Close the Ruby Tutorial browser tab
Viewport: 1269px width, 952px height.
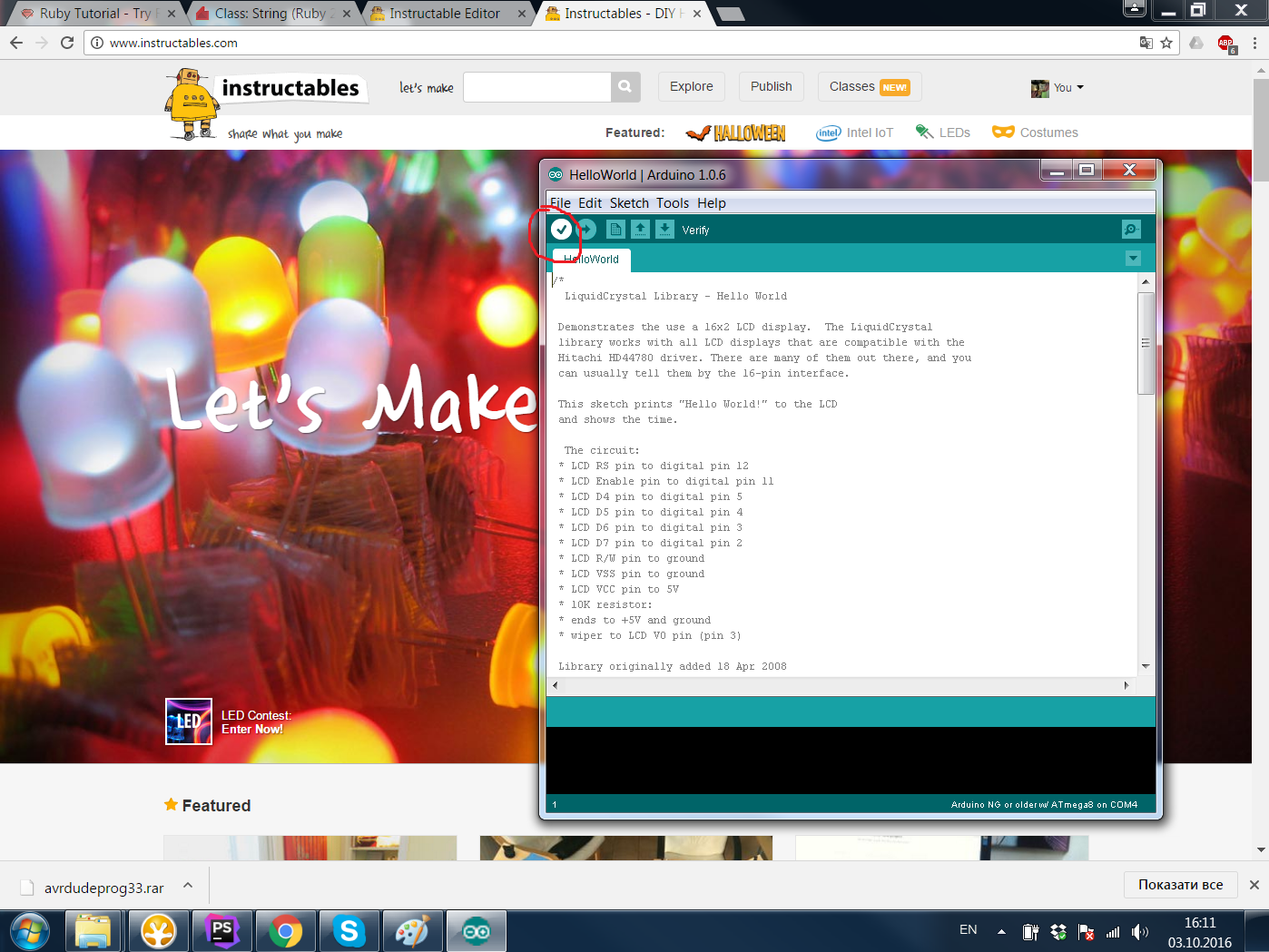click(x=172, y=14)
